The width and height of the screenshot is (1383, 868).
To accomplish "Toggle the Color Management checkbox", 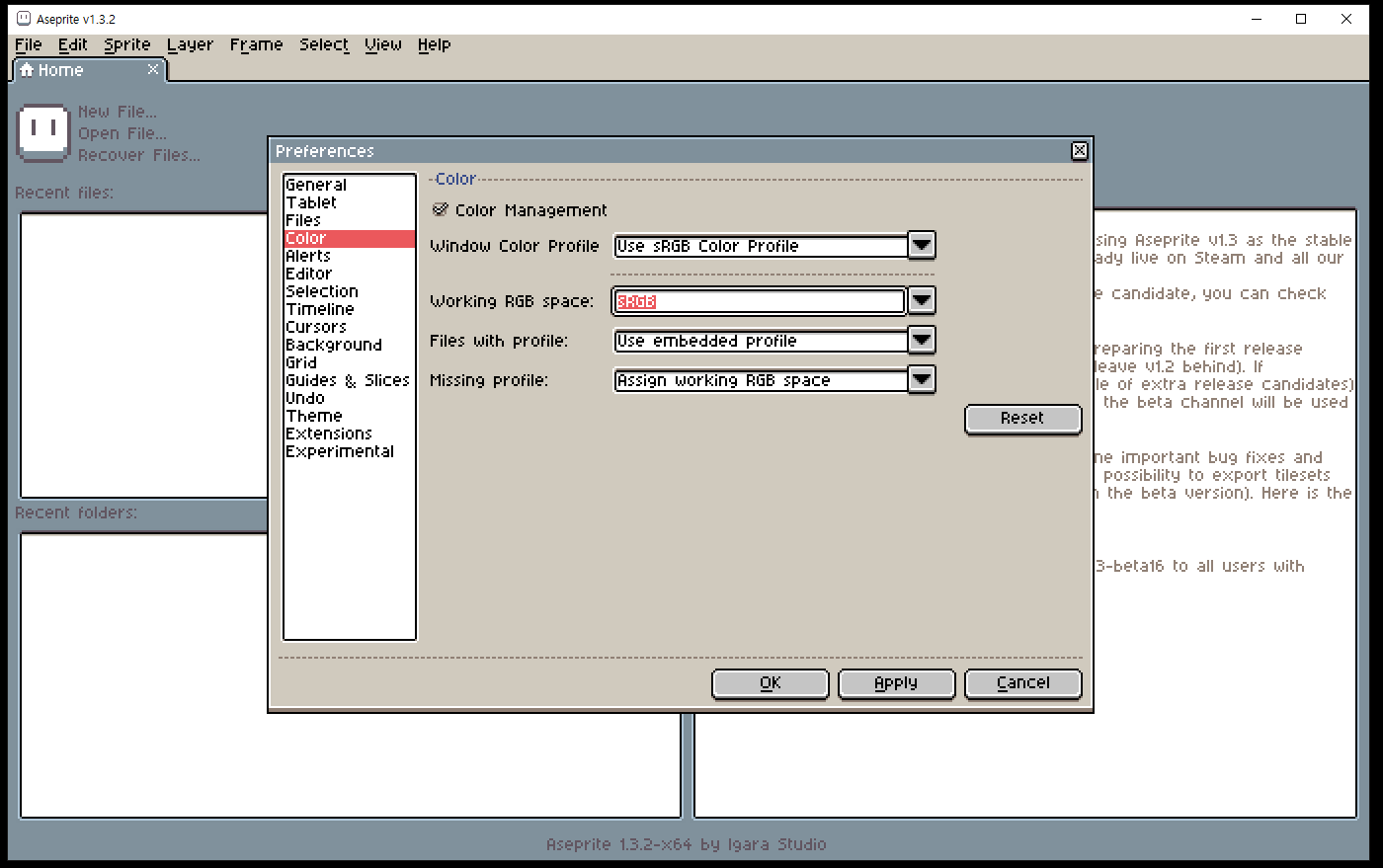I will click(x=441, y=209).
